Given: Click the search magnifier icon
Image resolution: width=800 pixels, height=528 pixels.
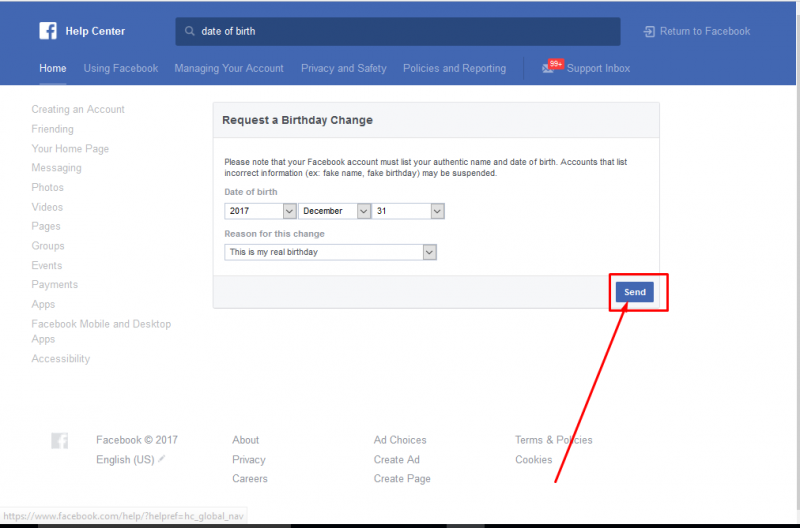Looking at the screenshot, I should 189,31.
